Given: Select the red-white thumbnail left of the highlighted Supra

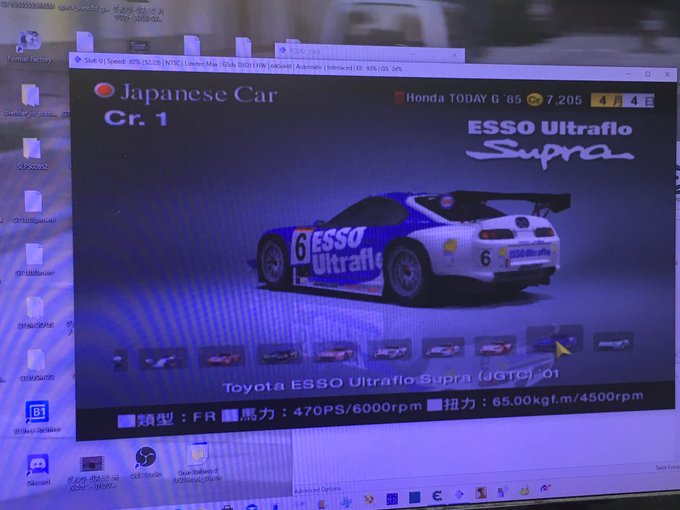Looking at the screenshot, I should coord(495,346).
